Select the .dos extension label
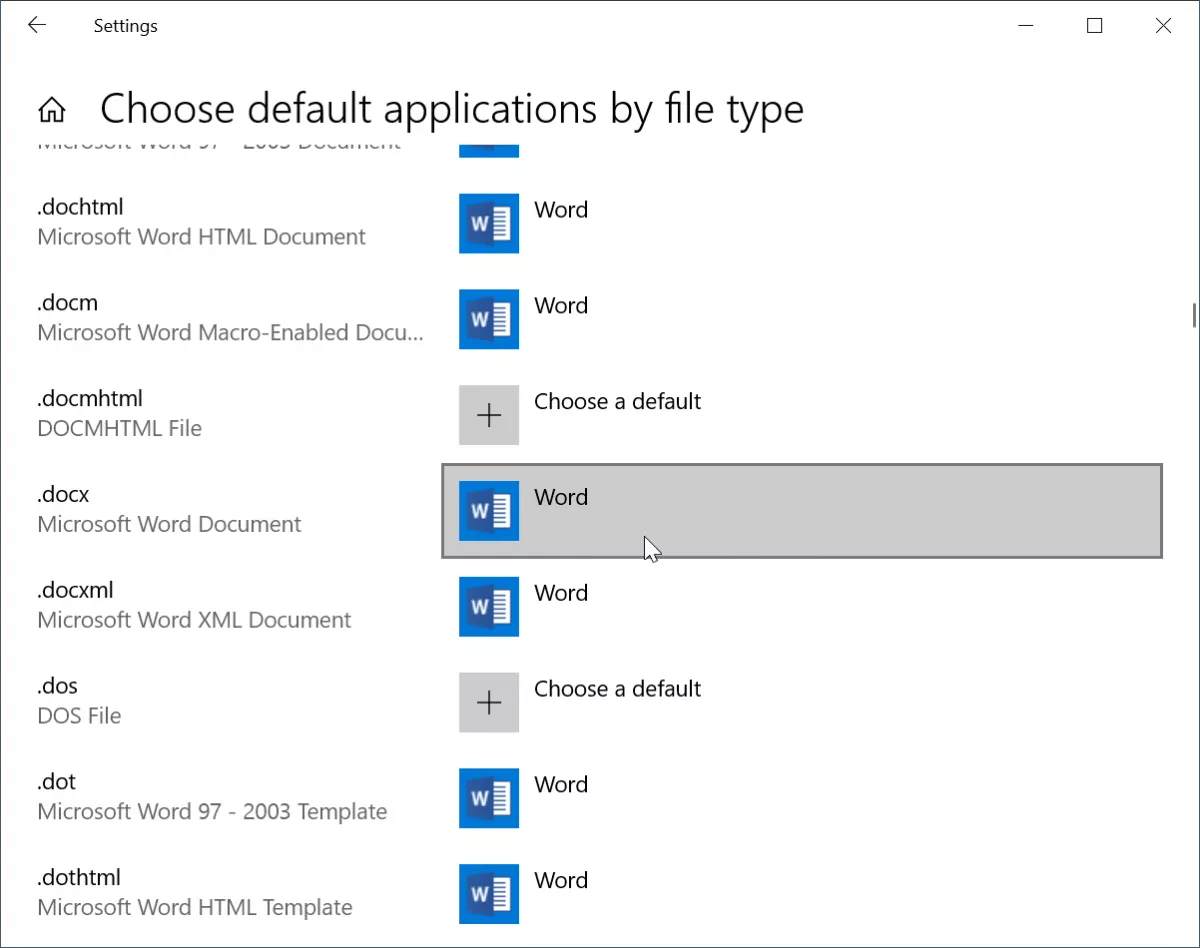This screenshot has width=1200, height=948. click(x=58, y=686)
